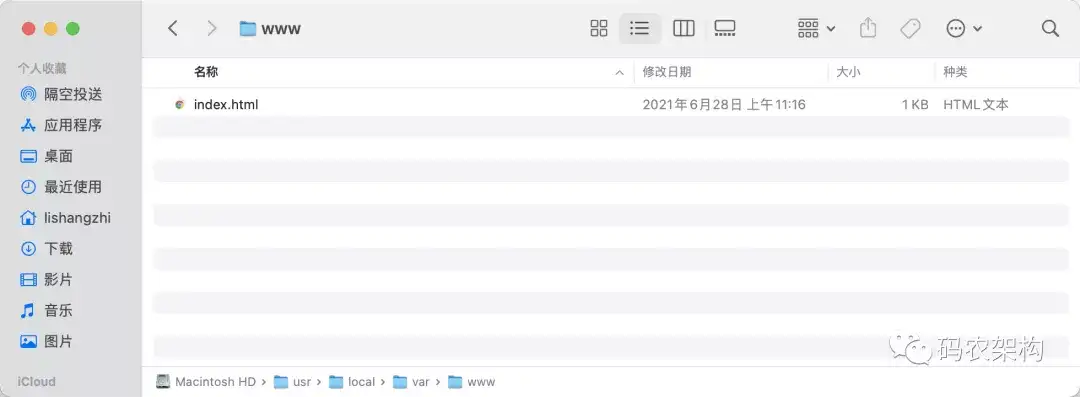Go forward with the right chevron

[211, 28]
